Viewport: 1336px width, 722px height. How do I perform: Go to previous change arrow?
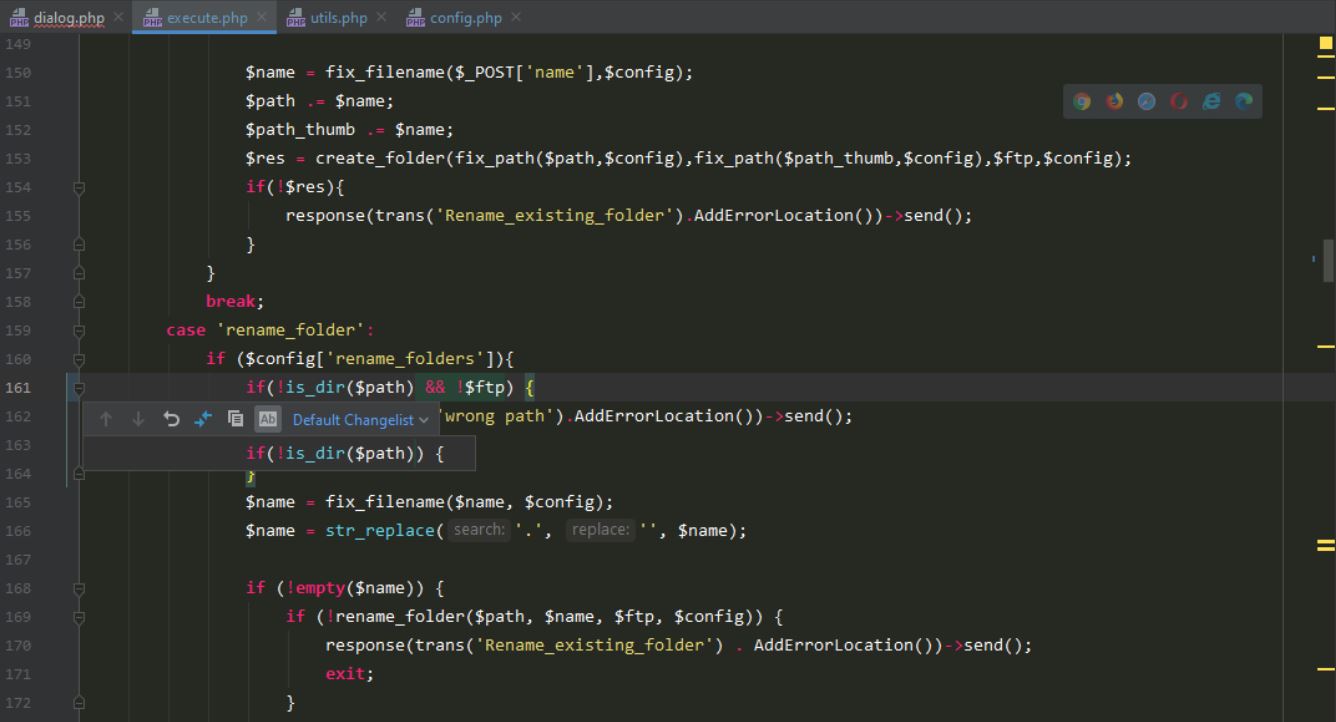click(106, 420)
